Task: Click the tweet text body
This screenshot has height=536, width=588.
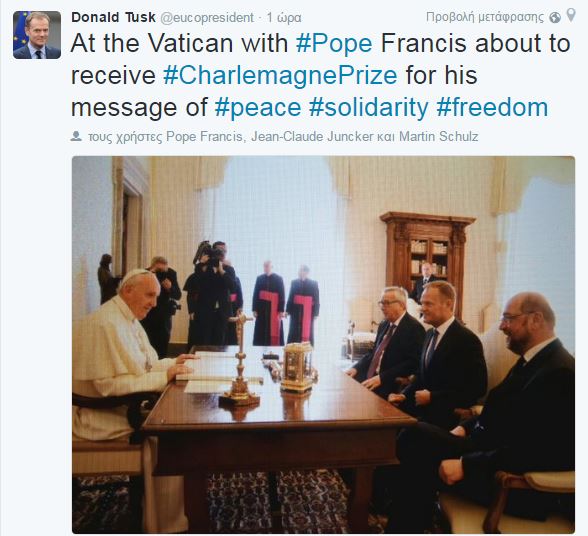Action: (321, 75)
